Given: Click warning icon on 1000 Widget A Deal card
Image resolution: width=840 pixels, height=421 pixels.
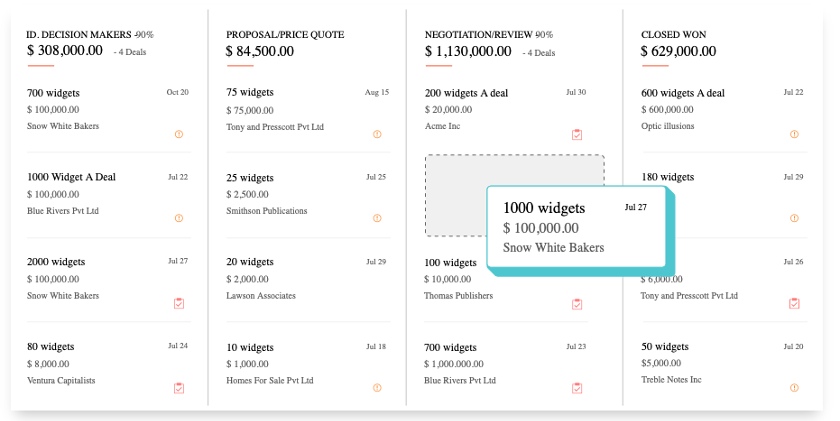Looking at the screenshot, I should (x=179, y=218).
